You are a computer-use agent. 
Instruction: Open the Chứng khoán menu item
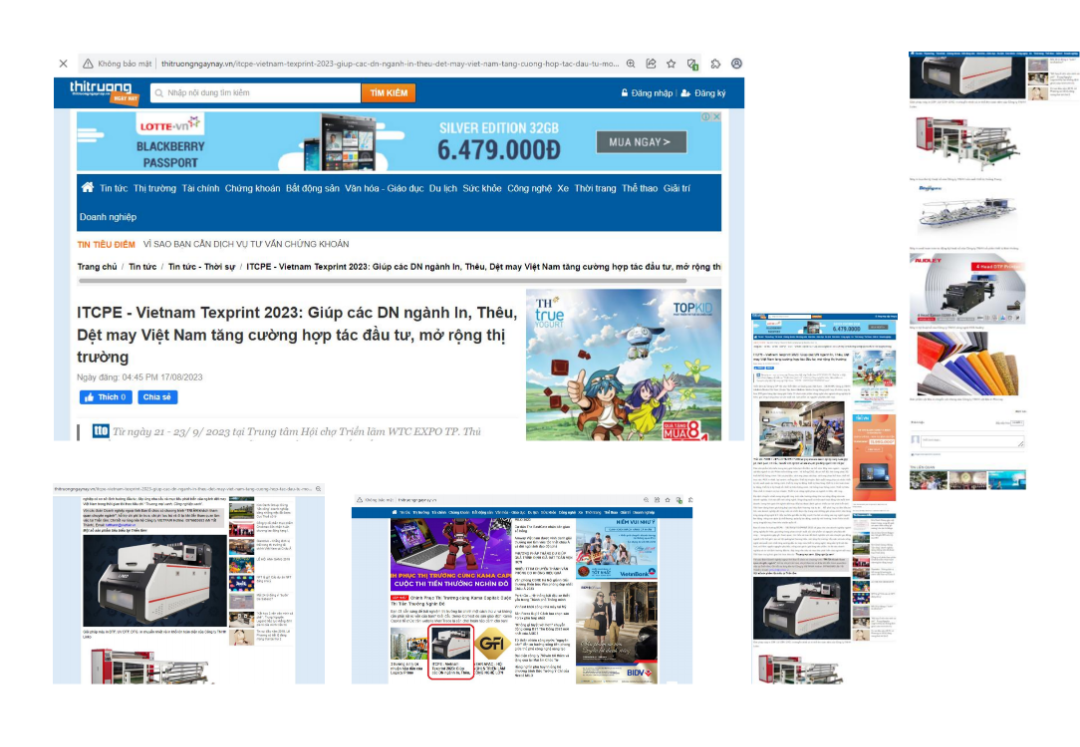pyautogui.click(x=252, y=188)
